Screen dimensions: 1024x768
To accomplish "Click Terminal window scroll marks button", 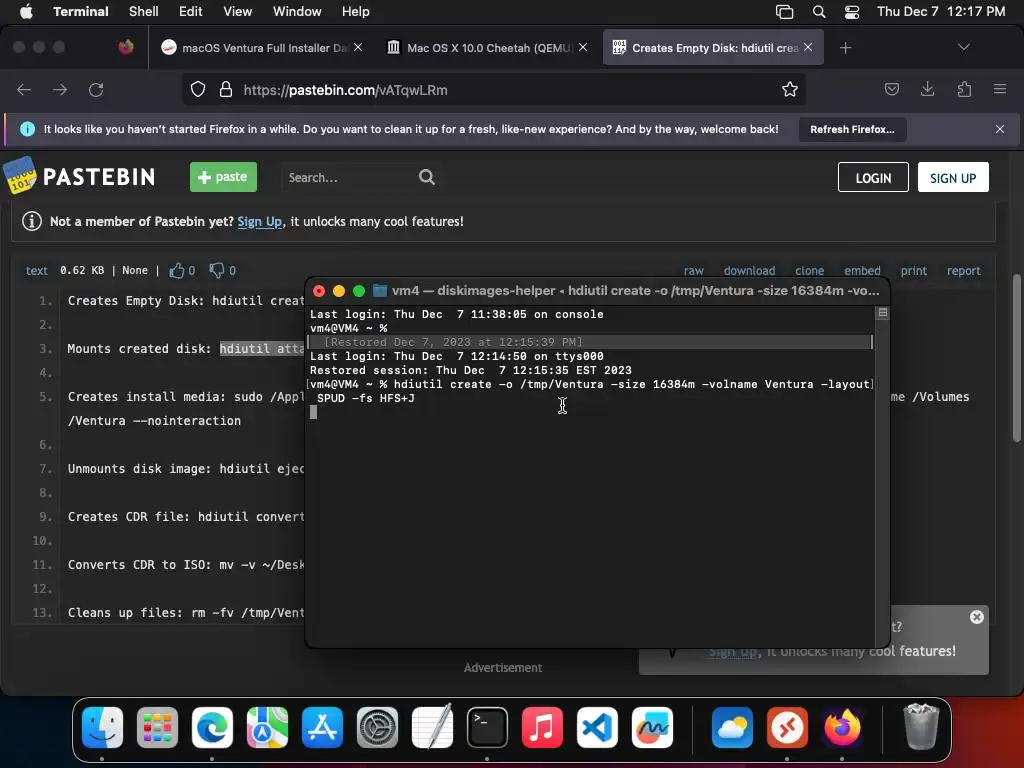I will pos(882,313).
